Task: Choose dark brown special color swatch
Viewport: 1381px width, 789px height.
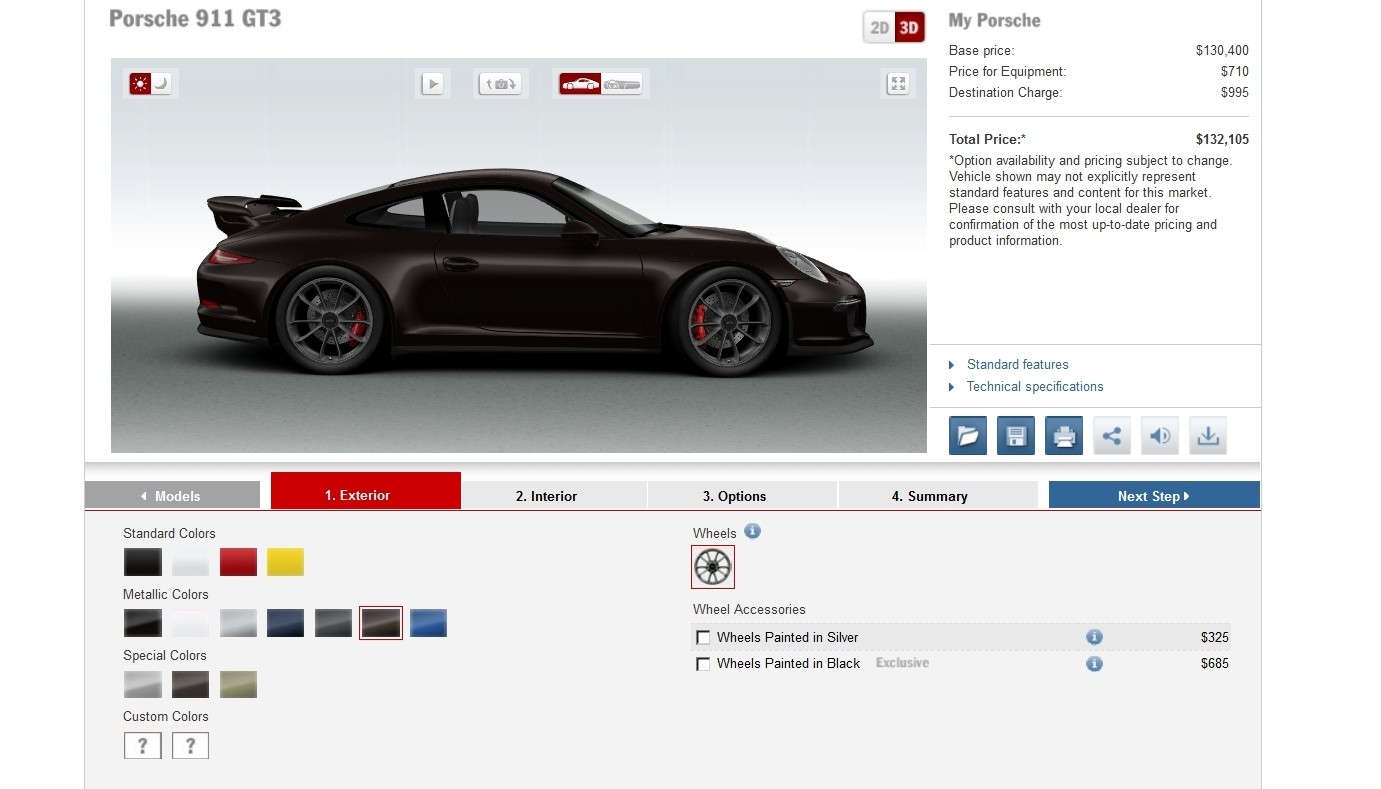Action: 190,684
